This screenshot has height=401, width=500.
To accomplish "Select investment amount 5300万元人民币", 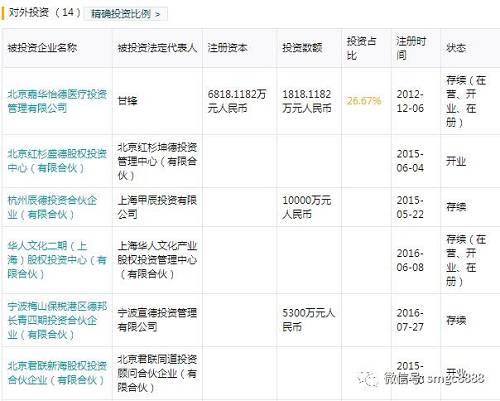I will (x=309, y=320).
